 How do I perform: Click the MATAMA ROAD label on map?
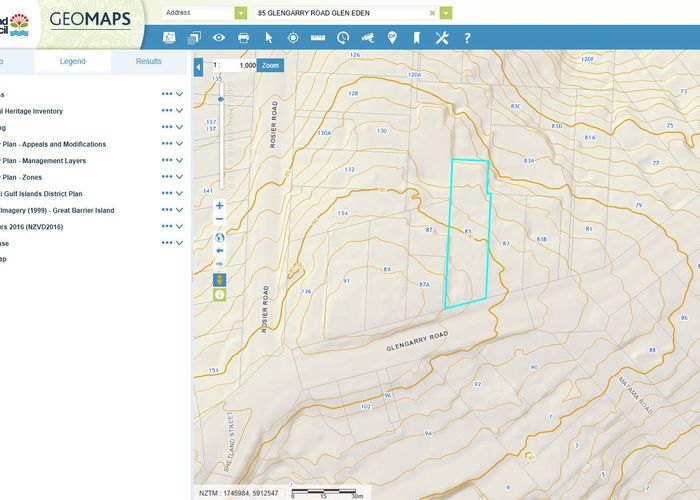(636, 396)
